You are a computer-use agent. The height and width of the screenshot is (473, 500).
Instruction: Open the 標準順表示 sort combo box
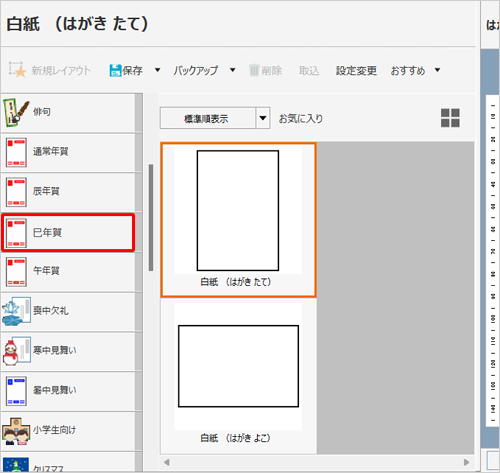pos(215,118)
